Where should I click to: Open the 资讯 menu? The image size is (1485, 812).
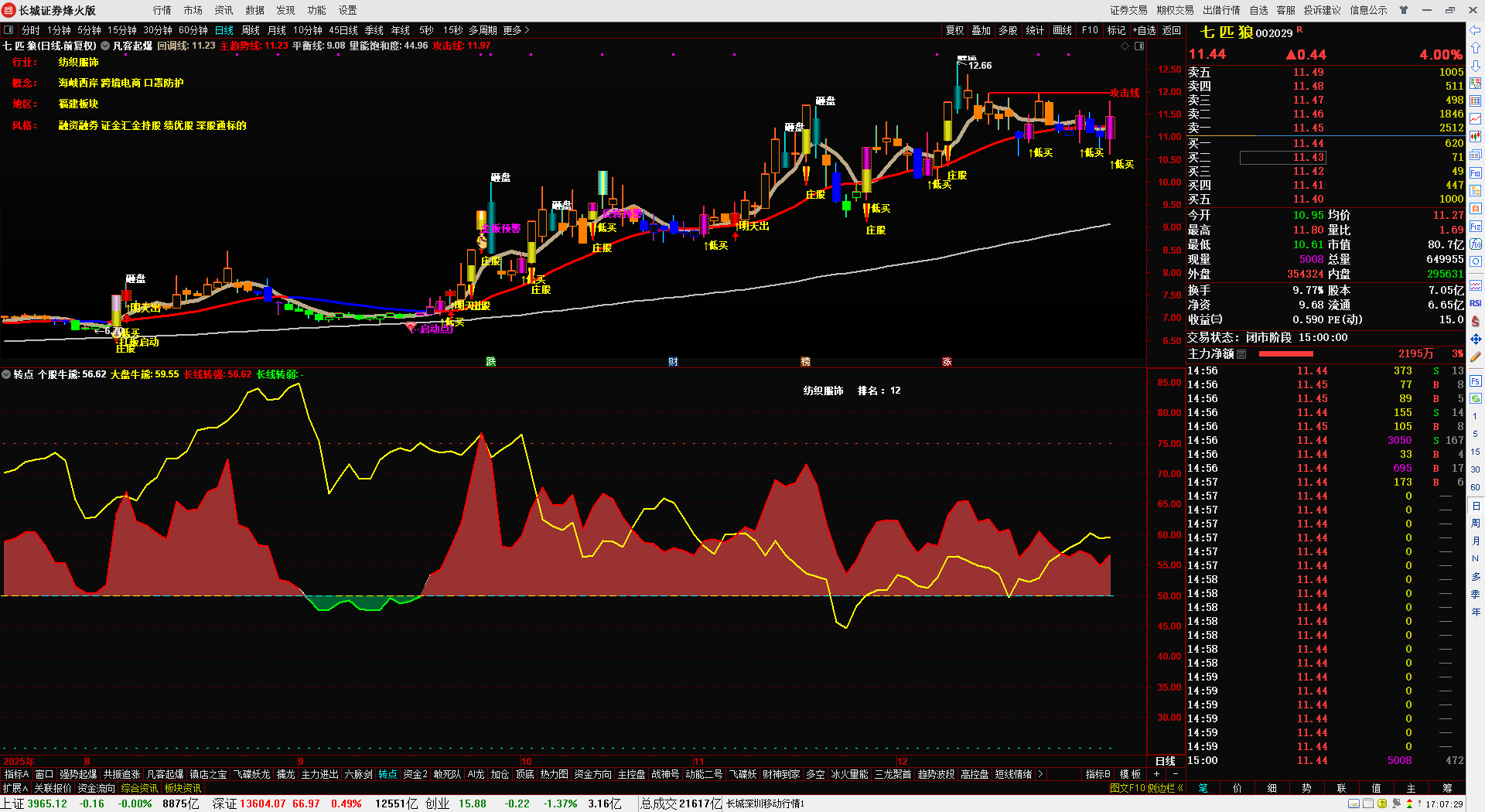tap(224, 10)
